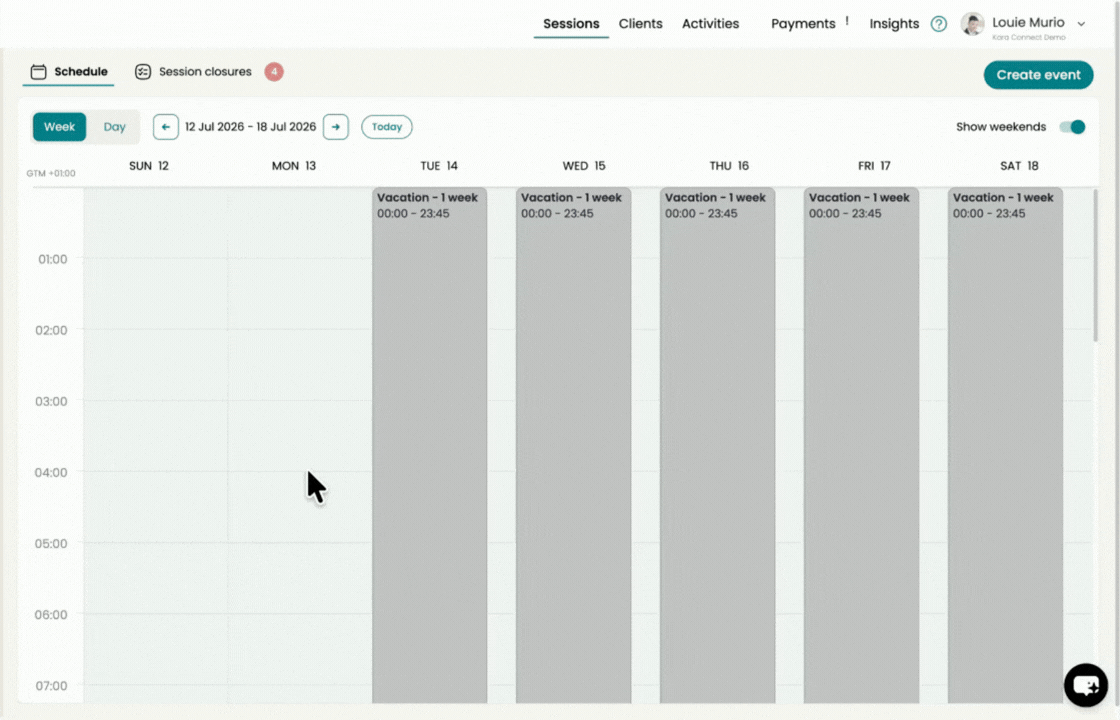
Task: Click the GTM +01:00 timezone label
Action: pos(51,174)
